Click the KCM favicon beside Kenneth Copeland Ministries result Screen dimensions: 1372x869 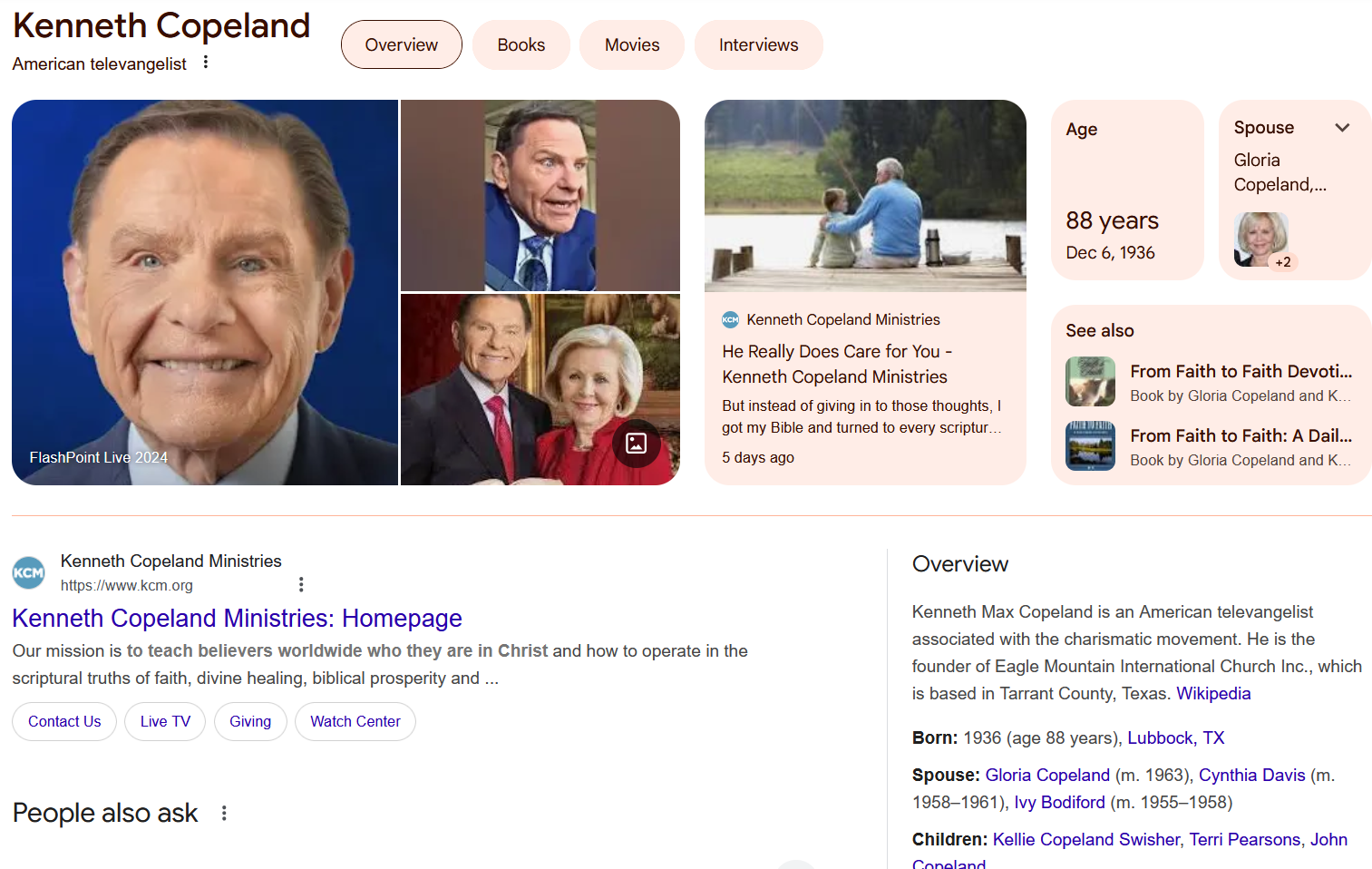[29, 572]
